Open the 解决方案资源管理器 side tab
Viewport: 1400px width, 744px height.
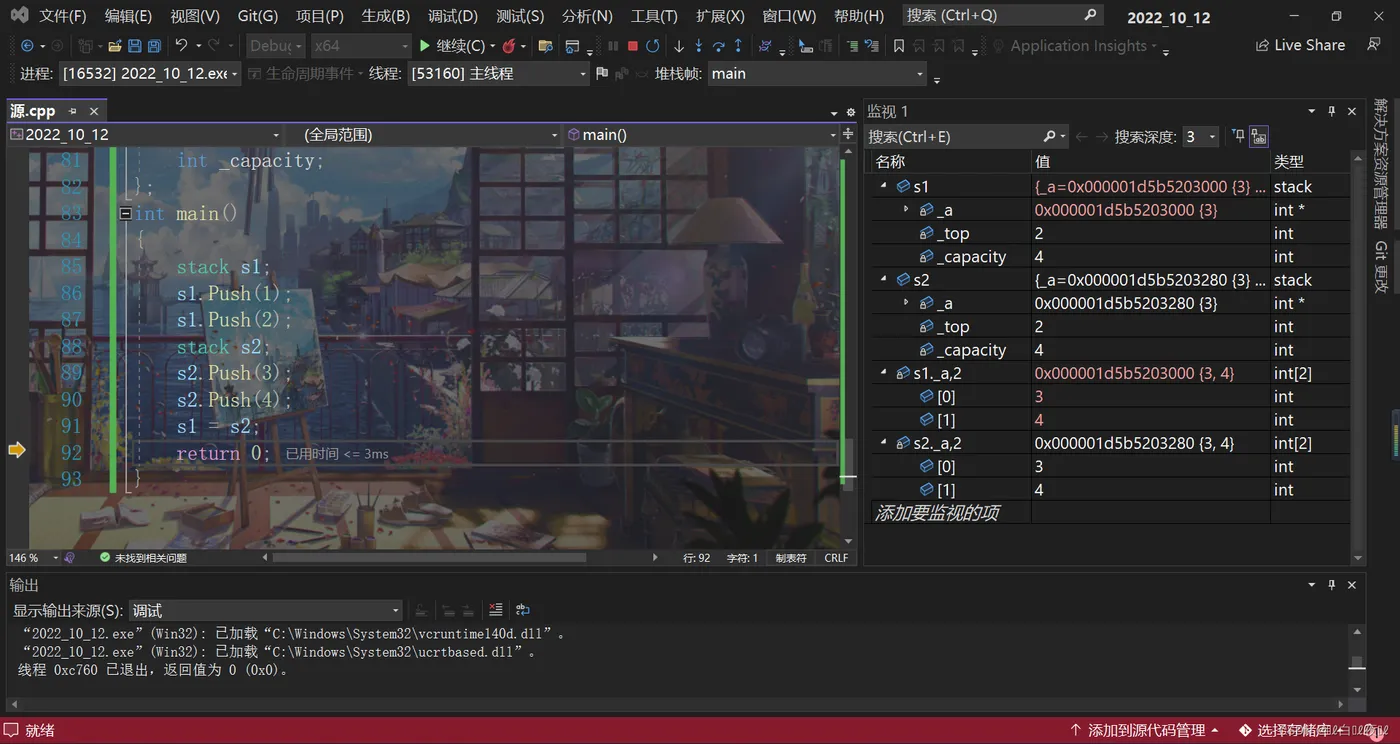click(1381, 164)
